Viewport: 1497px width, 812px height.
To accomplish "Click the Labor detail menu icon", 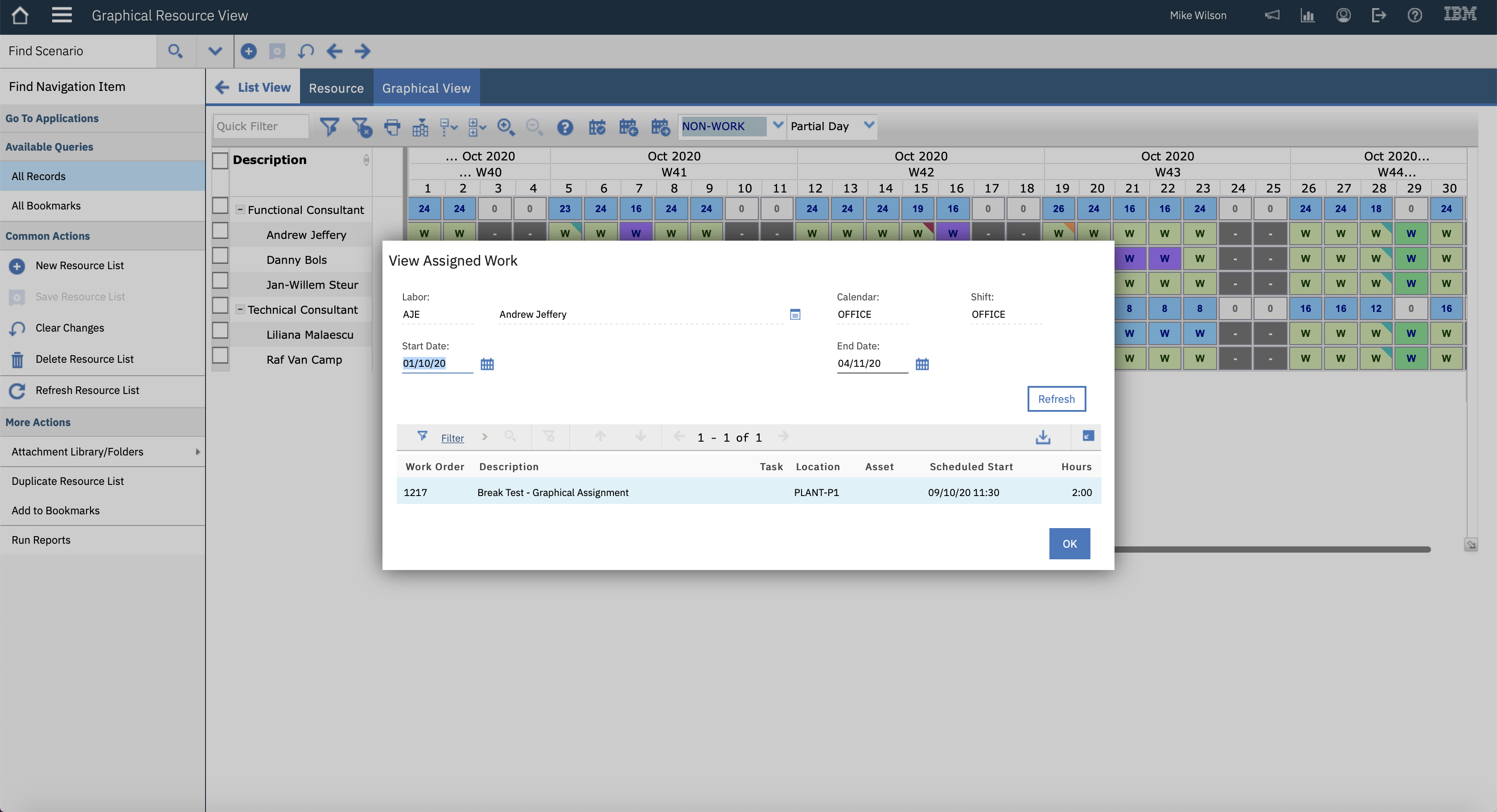I will click(795, 314).
